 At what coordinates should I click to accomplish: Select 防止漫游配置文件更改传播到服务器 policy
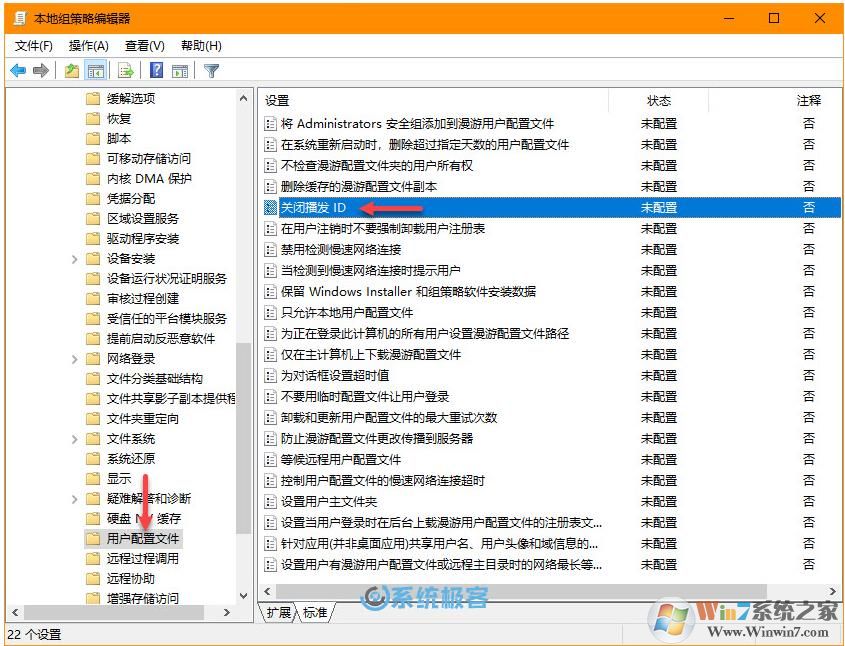377,439
